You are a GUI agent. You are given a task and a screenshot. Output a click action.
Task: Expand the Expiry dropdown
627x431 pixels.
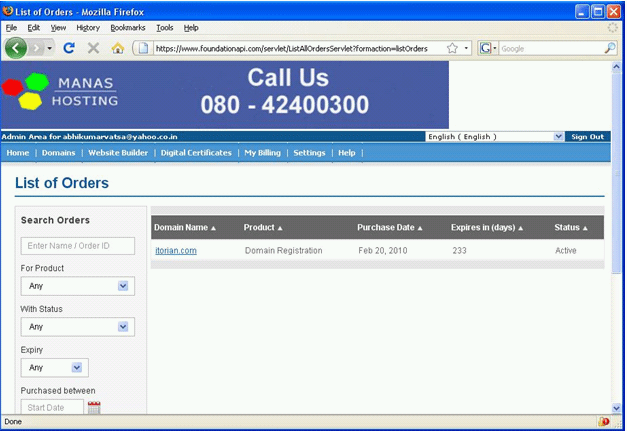point(54,367)
